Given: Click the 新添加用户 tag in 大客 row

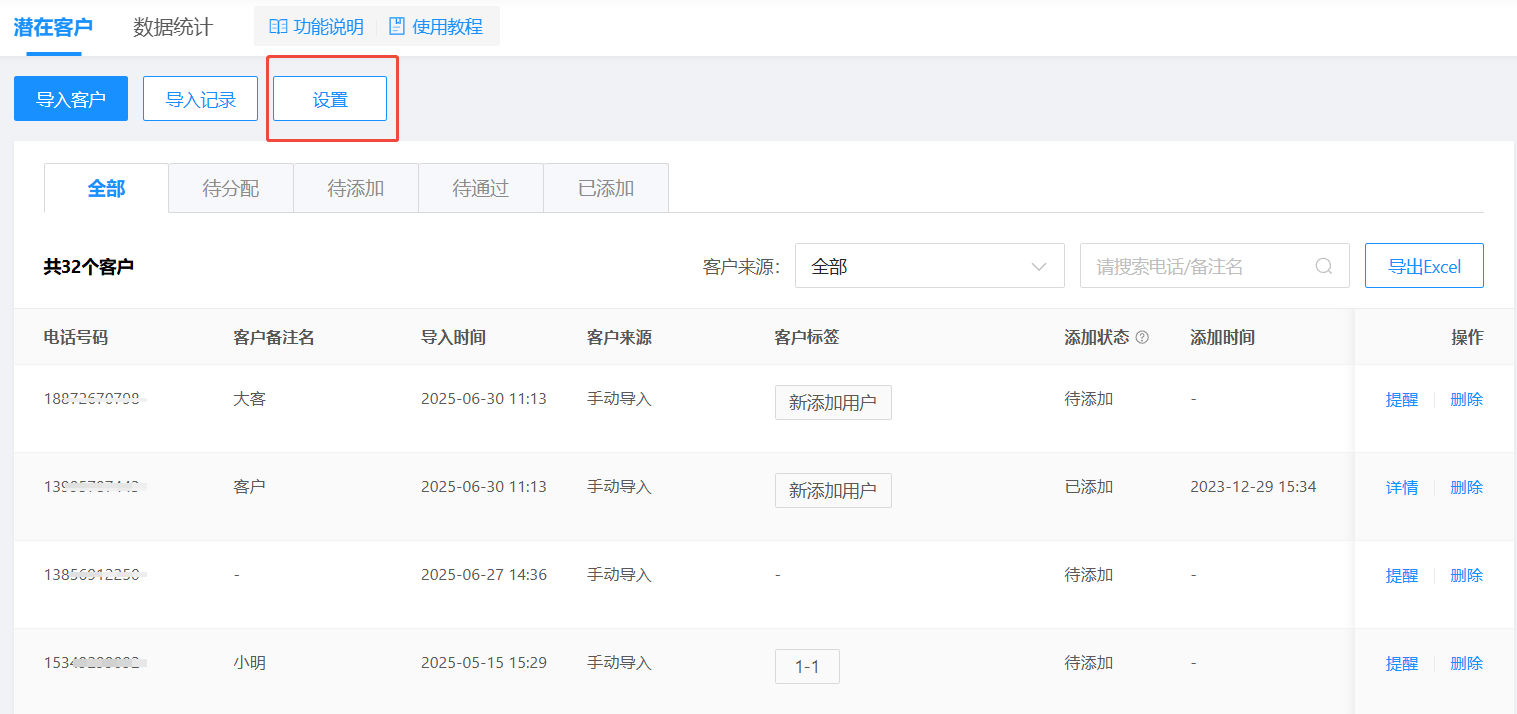Looking at the screenshot, I should (x=833, y=403).
